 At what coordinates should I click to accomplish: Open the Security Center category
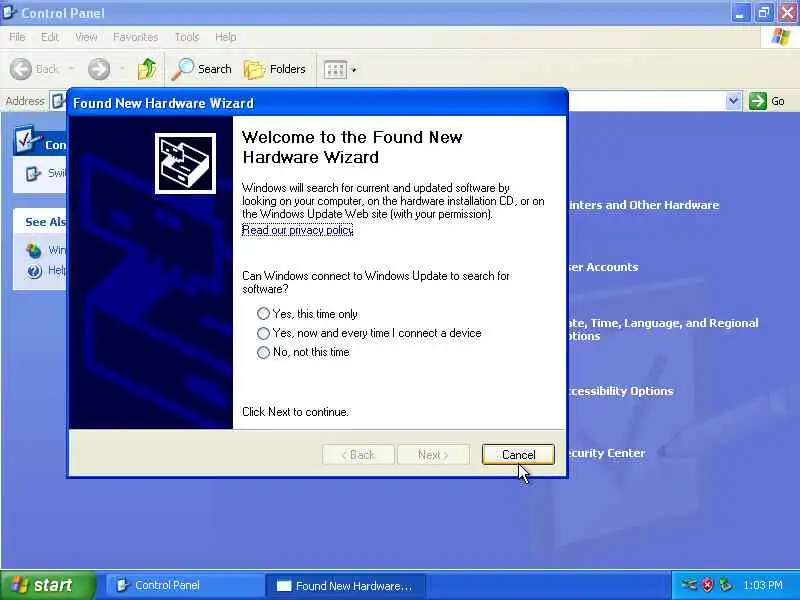tap(607, 453)
